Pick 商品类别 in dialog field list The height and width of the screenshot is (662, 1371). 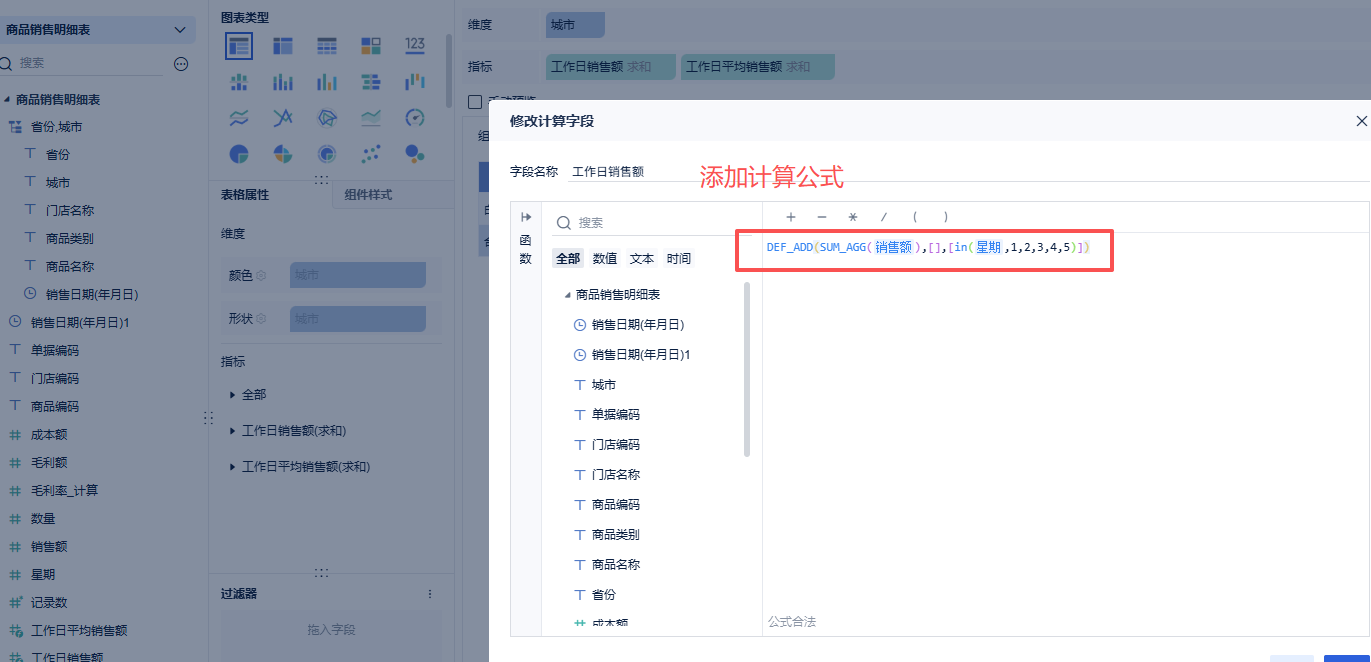click(x=616, y=535)
